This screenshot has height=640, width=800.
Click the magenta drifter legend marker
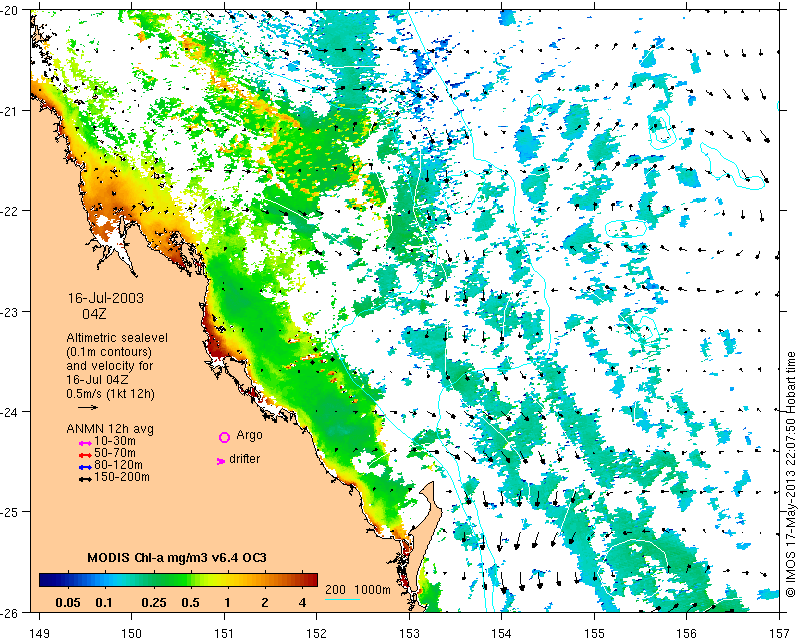pos(221,461)
